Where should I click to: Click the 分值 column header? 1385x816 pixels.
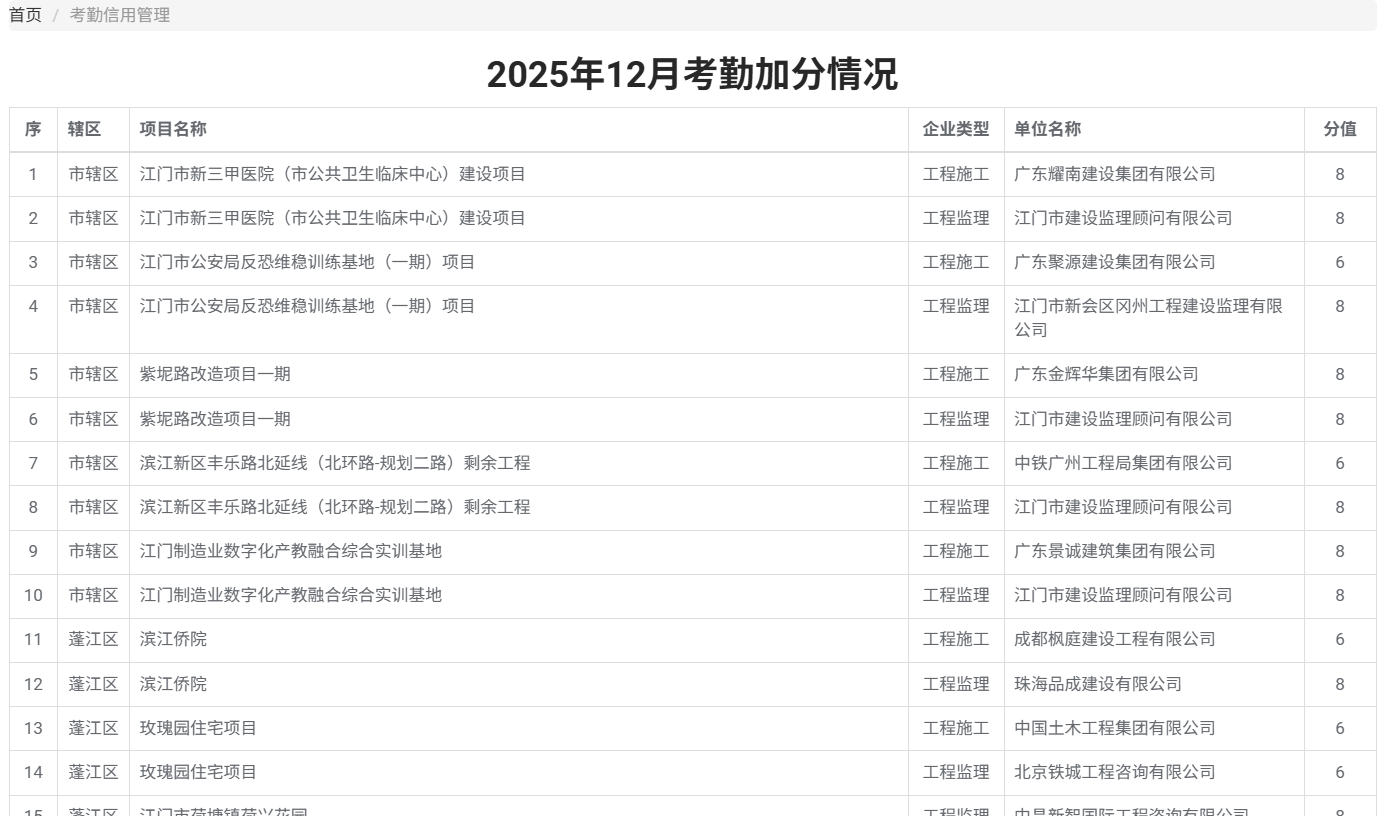(x=1339, y=129)
